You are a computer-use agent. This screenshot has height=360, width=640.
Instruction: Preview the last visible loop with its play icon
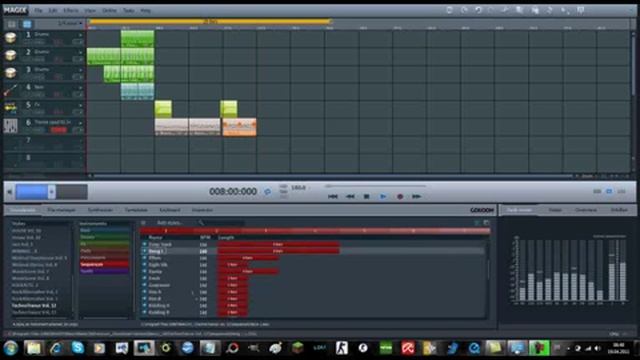[144, 312]
